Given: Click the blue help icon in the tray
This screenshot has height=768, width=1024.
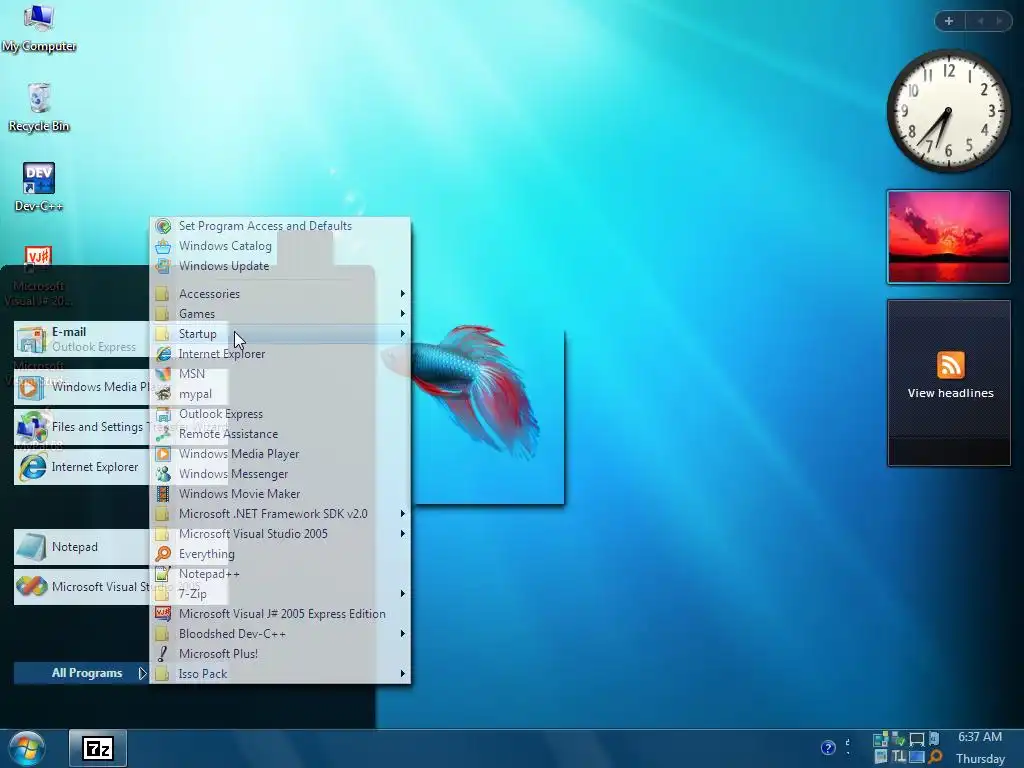Looking at the screenshot, I should pos(828,748).
